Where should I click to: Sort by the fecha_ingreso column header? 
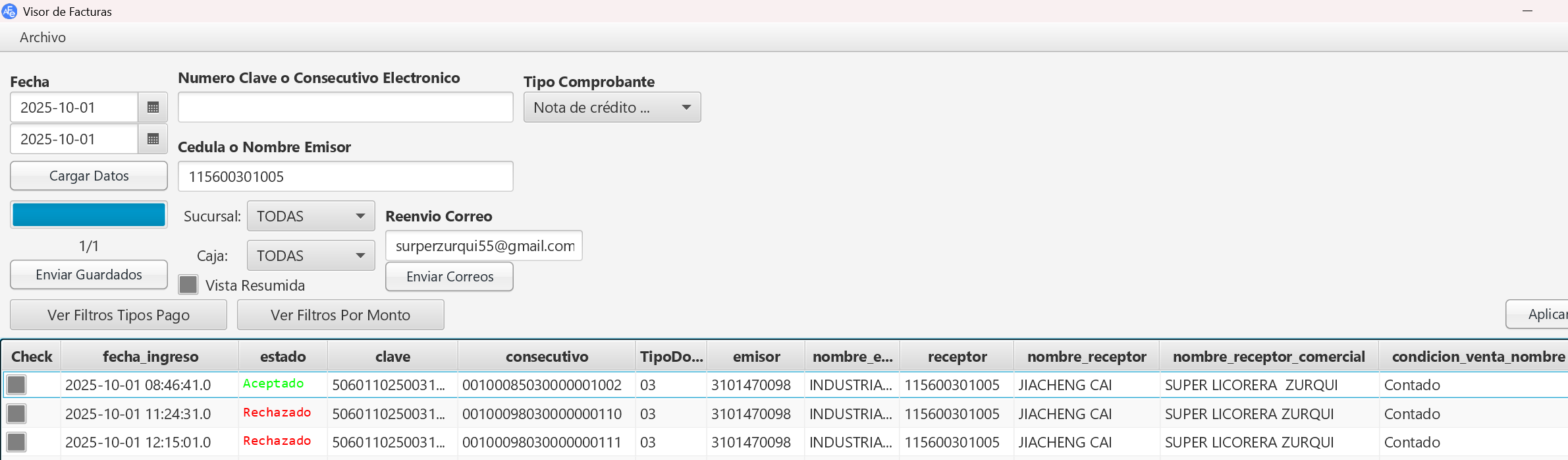click(x=150, y=357)
